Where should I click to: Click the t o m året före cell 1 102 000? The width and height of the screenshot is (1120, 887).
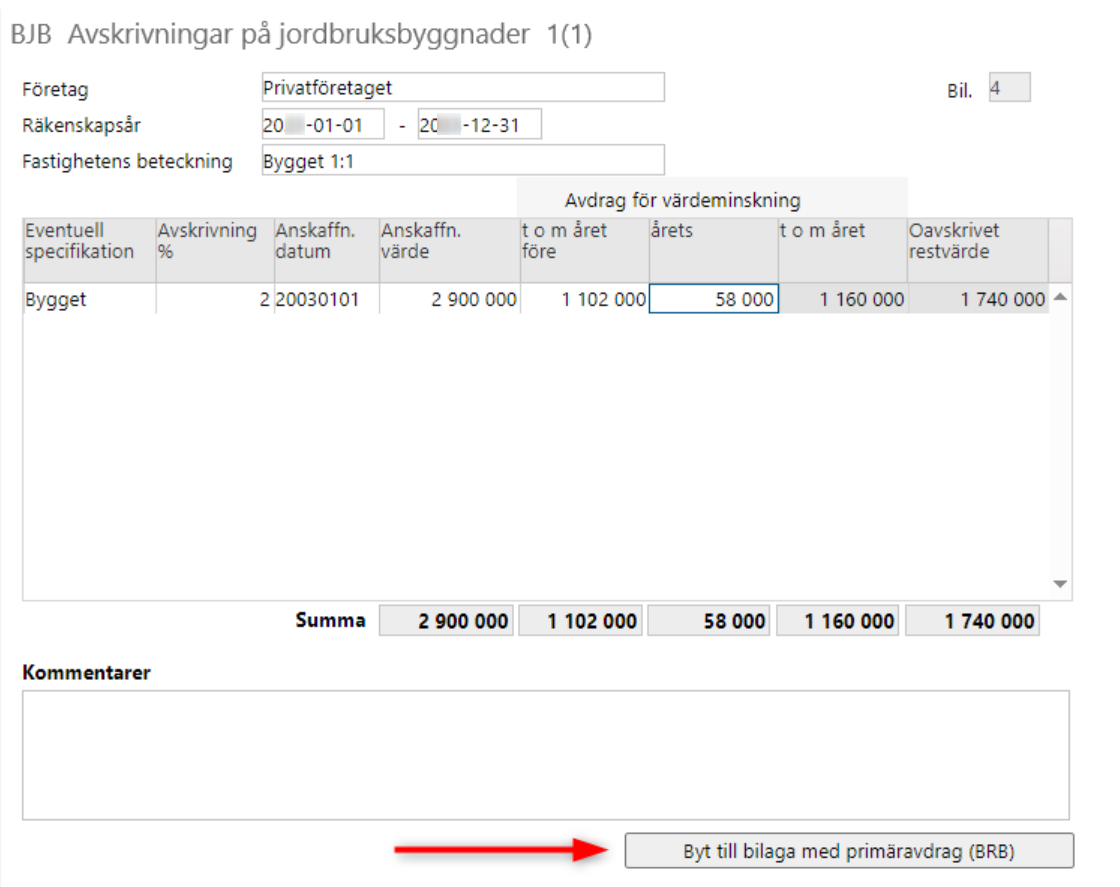tap(584, 299)
